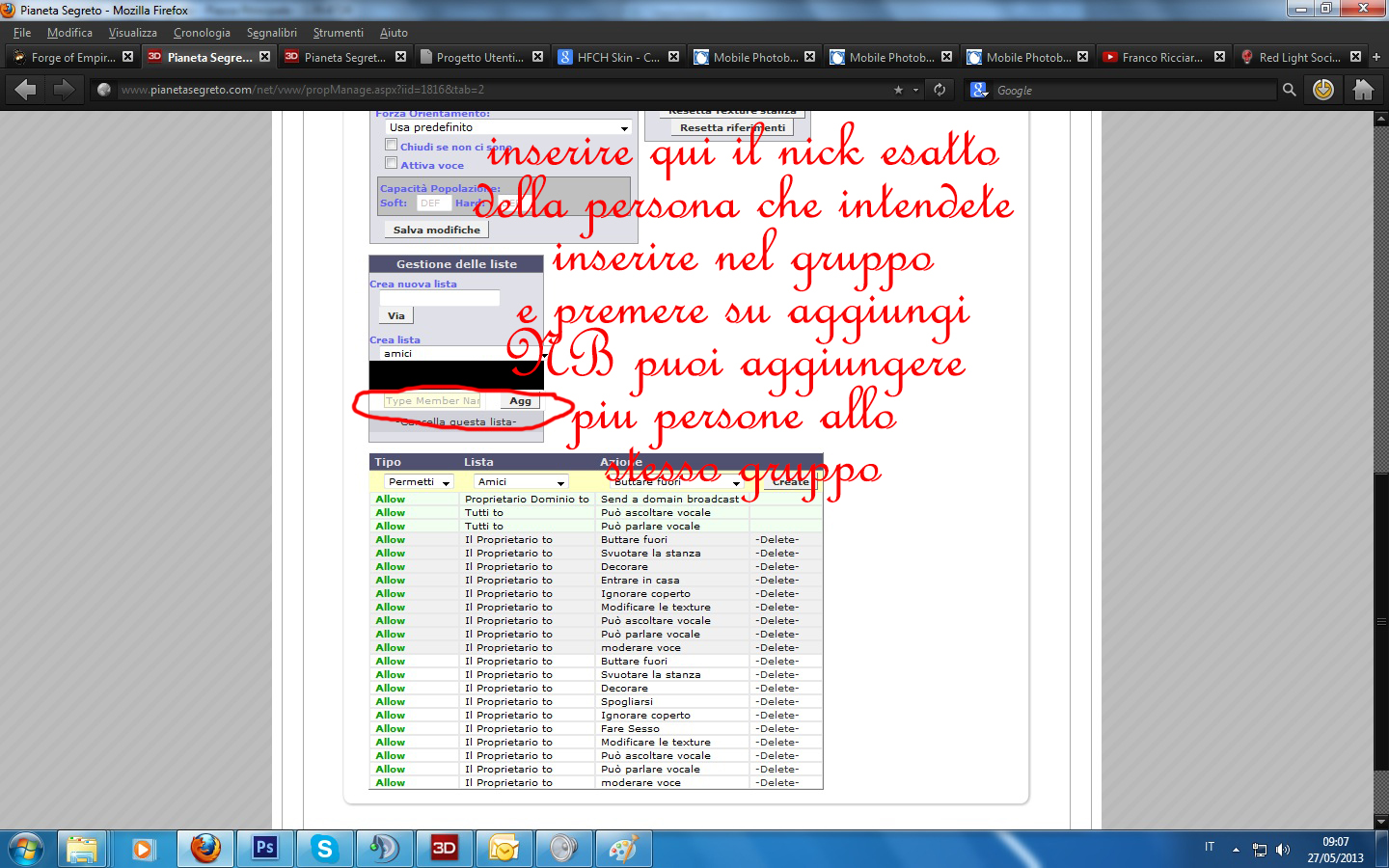The image size is (1389, 868).
Task: Open the 'Amici' list dropdown
Action: click(x=520, y=482)
